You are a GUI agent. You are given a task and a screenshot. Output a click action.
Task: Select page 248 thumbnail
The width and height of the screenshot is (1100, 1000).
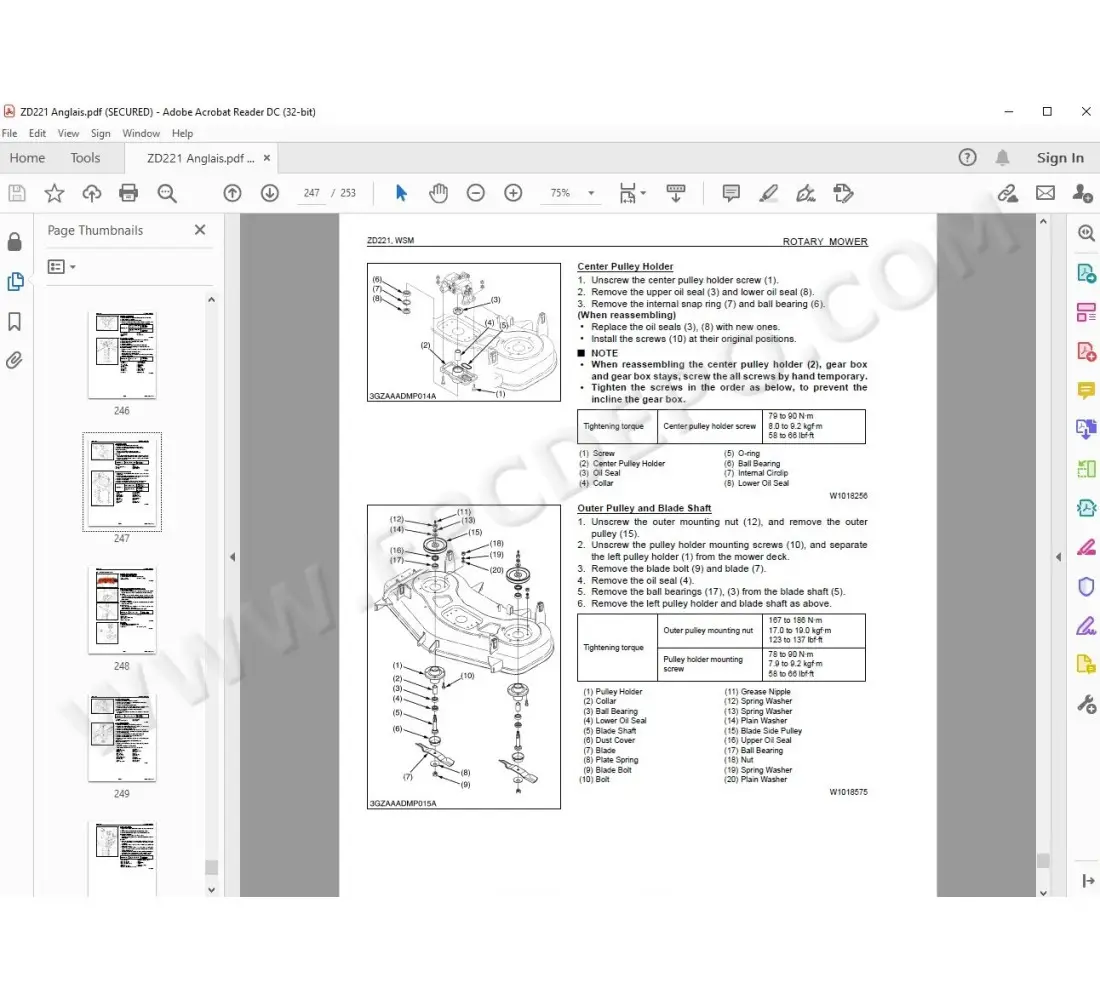click(122, 611)
